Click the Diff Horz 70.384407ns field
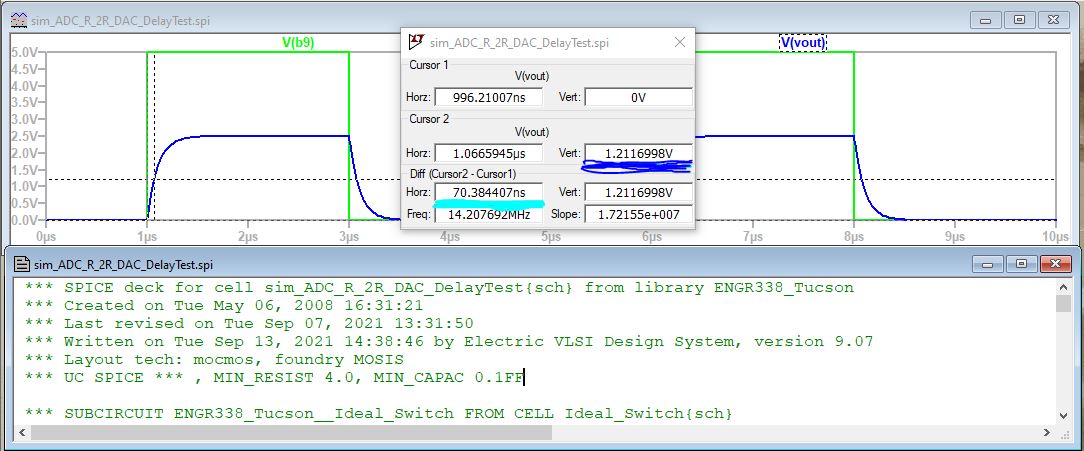 pos(489,192)
